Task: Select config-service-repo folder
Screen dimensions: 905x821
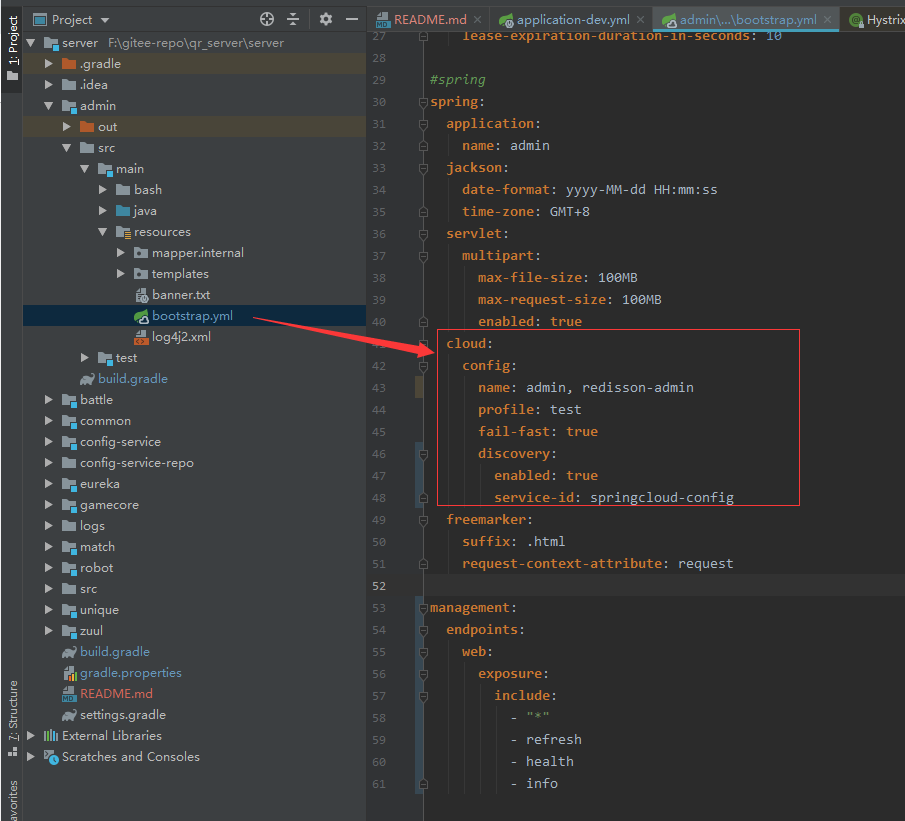Action: click(x=137, y=463)
